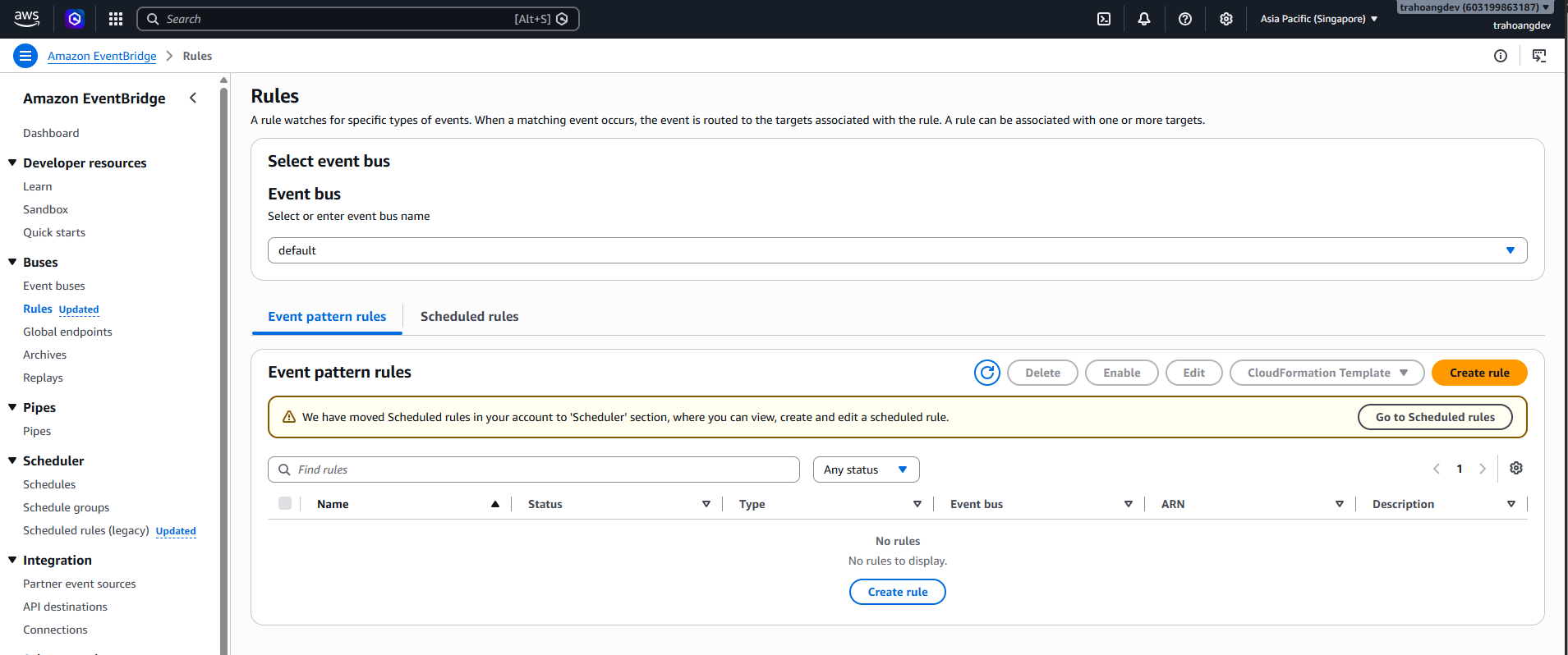This screenshot has width=1568, height=655.
Task: Launch AWS CloudShell terminal icon
Action: click(1104, 19)
